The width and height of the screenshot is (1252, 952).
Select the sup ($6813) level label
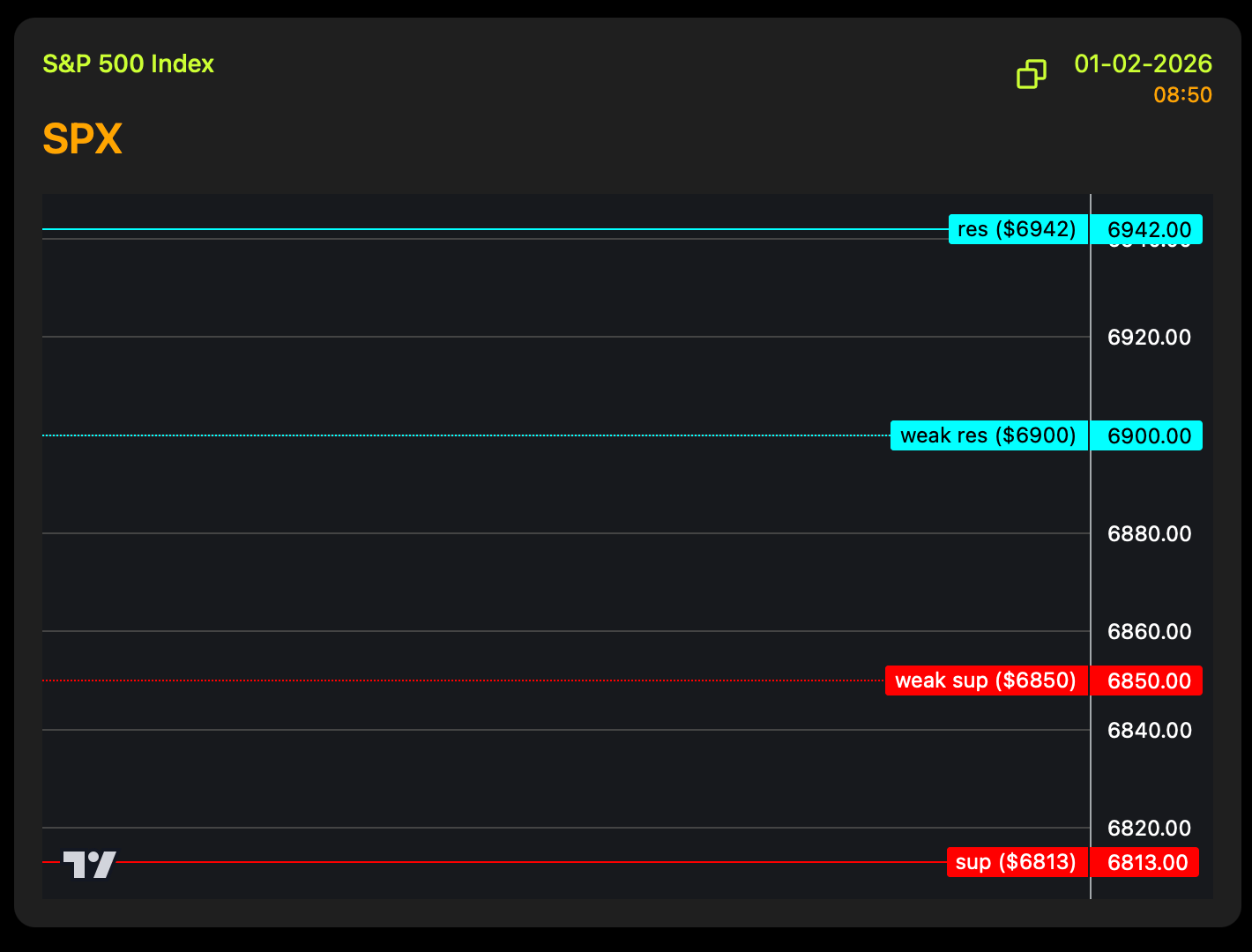tap(1016, 862)
